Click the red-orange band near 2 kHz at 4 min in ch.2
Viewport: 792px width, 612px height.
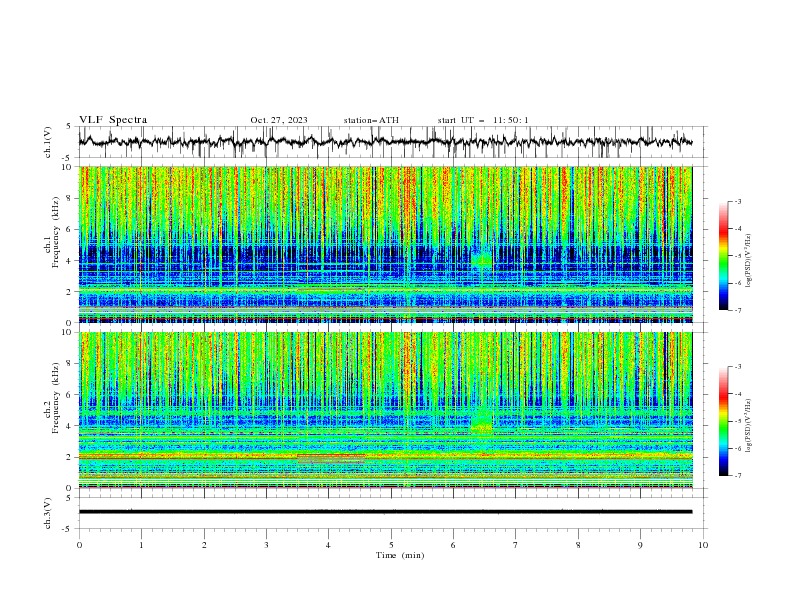[331, 458]
